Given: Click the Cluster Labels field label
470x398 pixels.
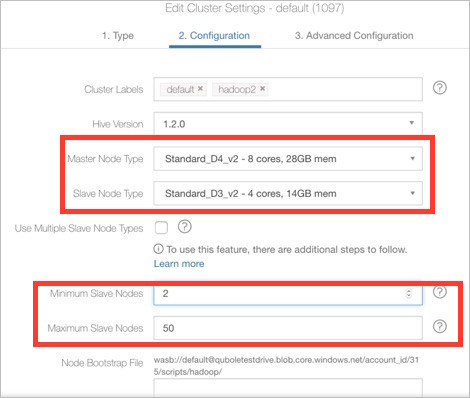Looking at the screenshot, I should click(114, 89).
